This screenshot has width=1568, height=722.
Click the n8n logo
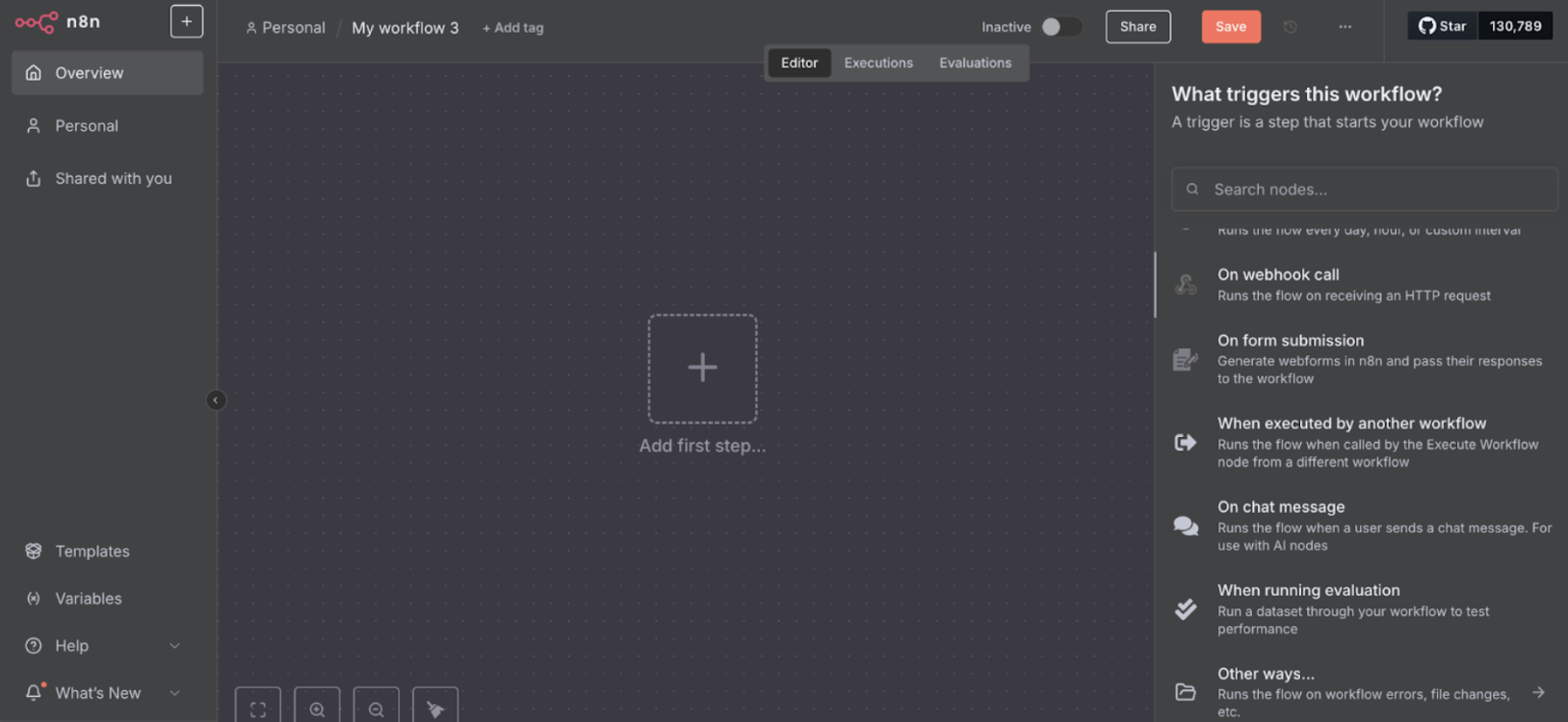(57, 22)
